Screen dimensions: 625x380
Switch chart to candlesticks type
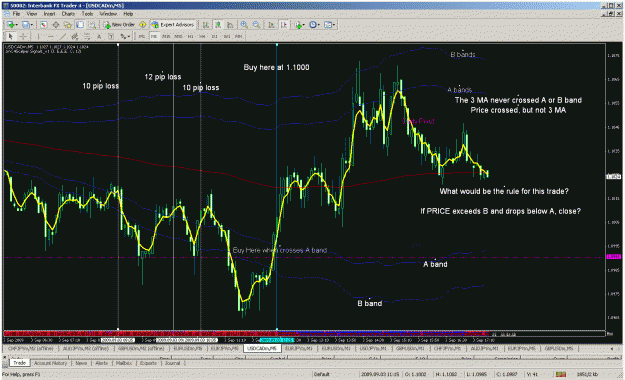pyautogui.click(x=217, y=25)
